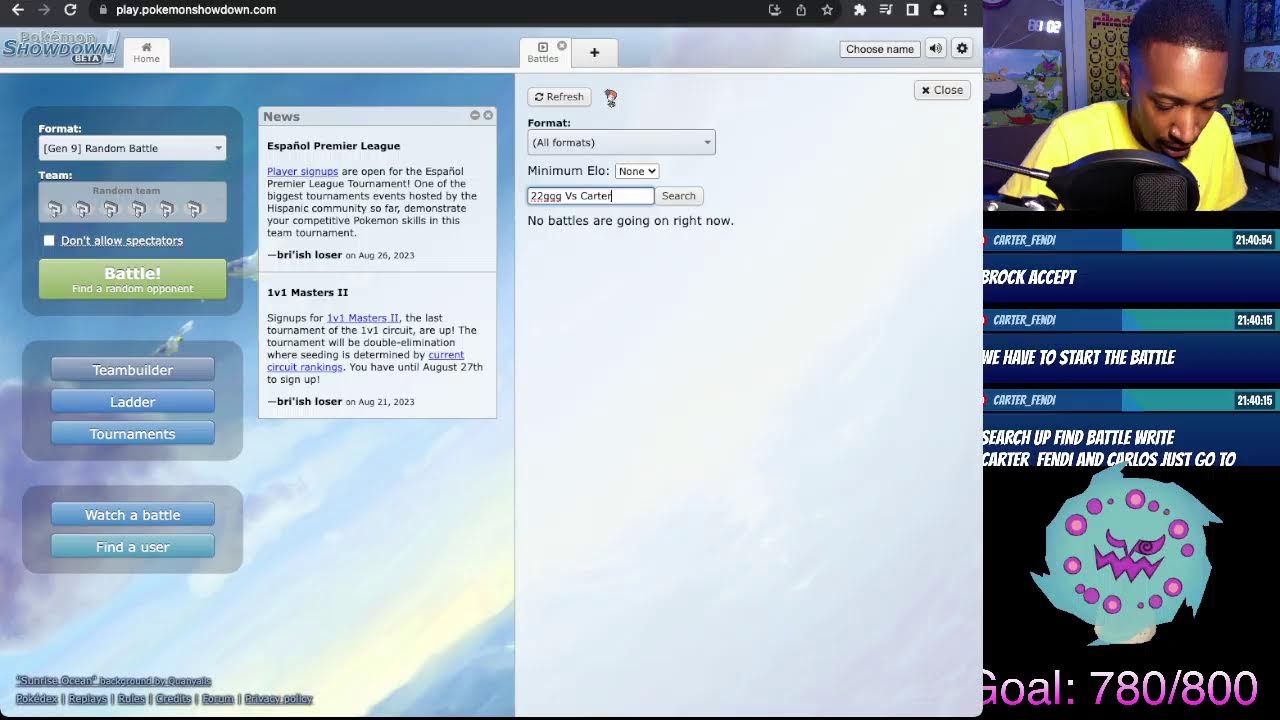Switch to the Home tab
Image resolution: width=1280 pixels, height=720 pixels.
click(x=146, y=53)
